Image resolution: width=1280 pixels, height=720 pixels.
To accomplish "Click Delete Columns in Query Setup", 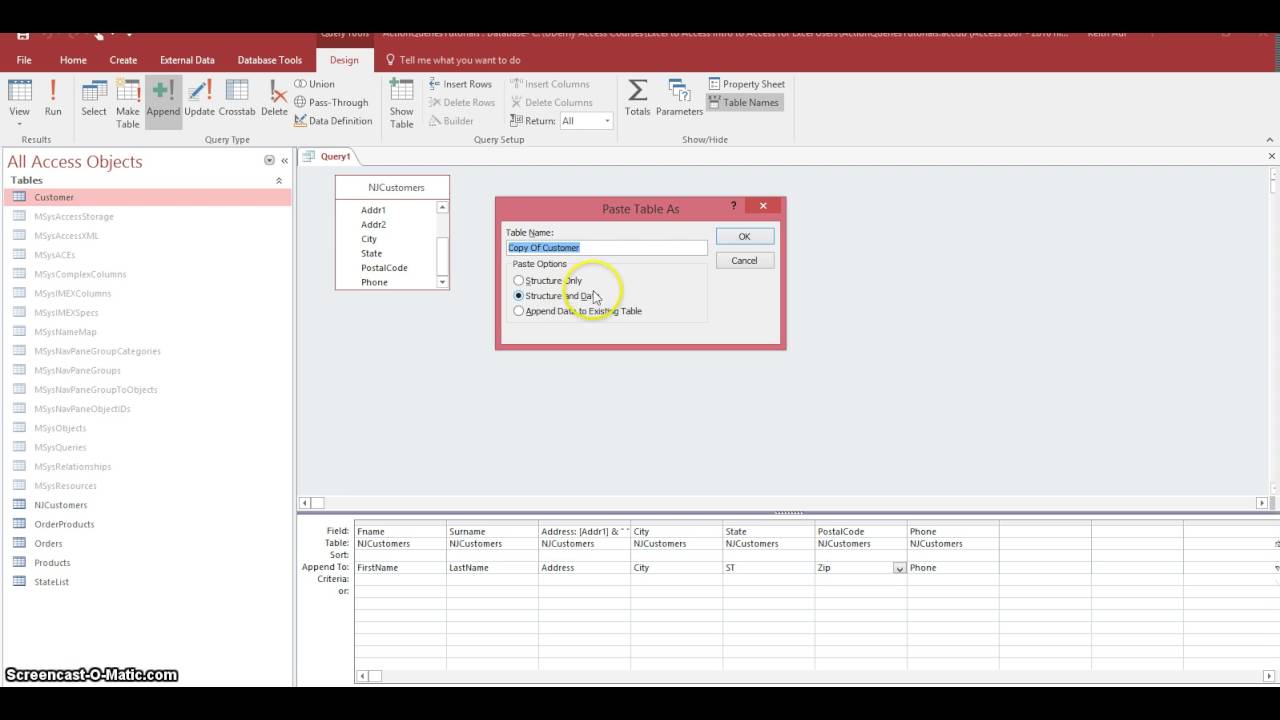I will point(551,102).
